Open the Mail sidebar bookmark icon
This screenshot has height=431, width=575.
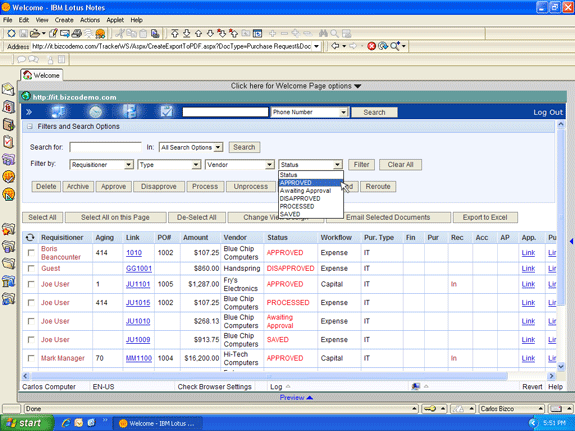coord(8,89)
